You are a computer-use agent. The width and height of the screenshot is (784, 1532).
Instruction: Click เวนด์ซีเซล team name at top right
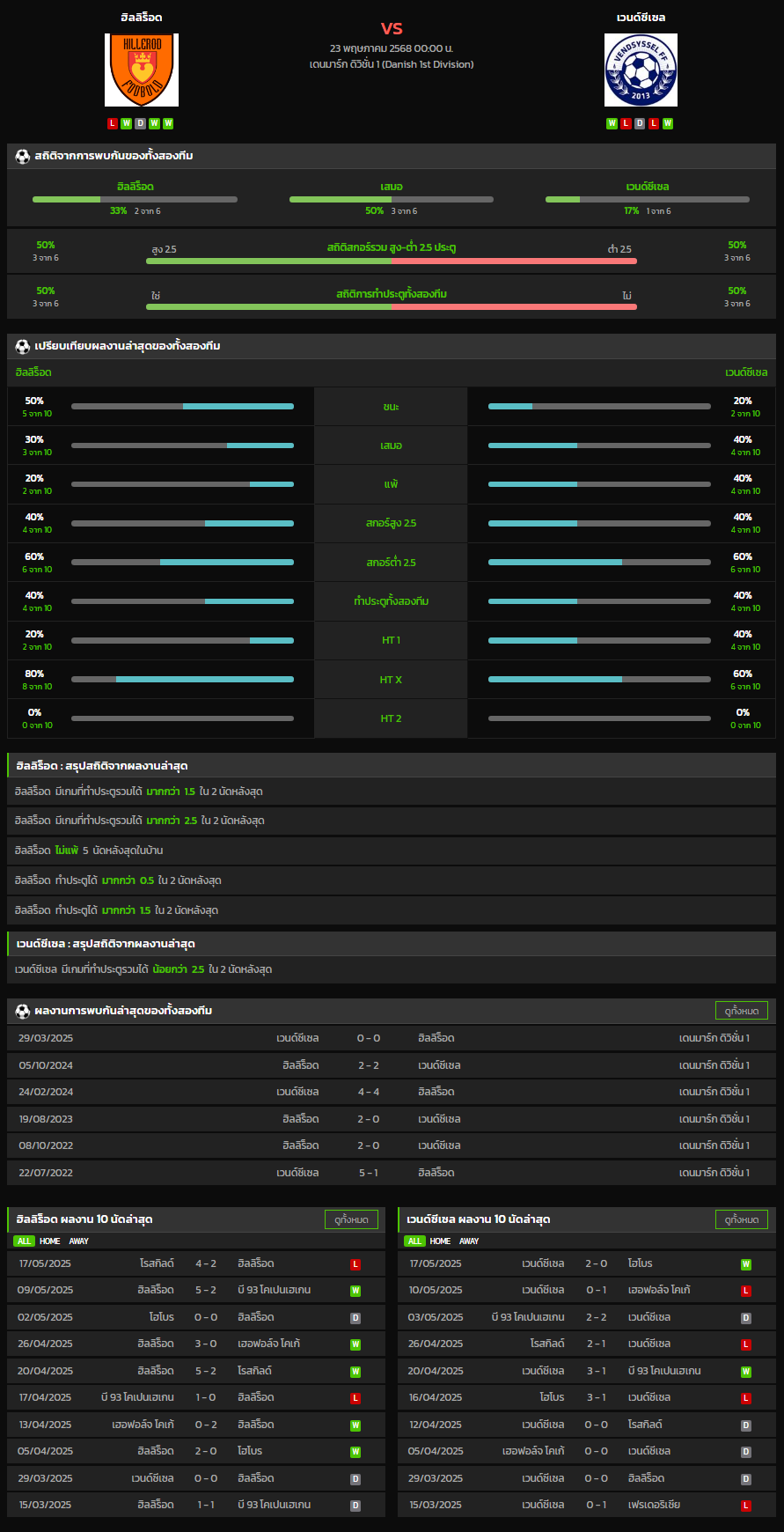coord(641,18)
